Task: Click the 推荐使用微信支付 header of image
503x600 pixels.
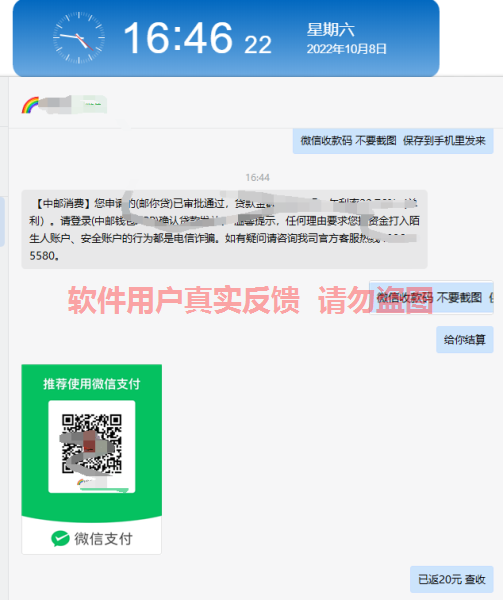Action: (x=92, y=384)
